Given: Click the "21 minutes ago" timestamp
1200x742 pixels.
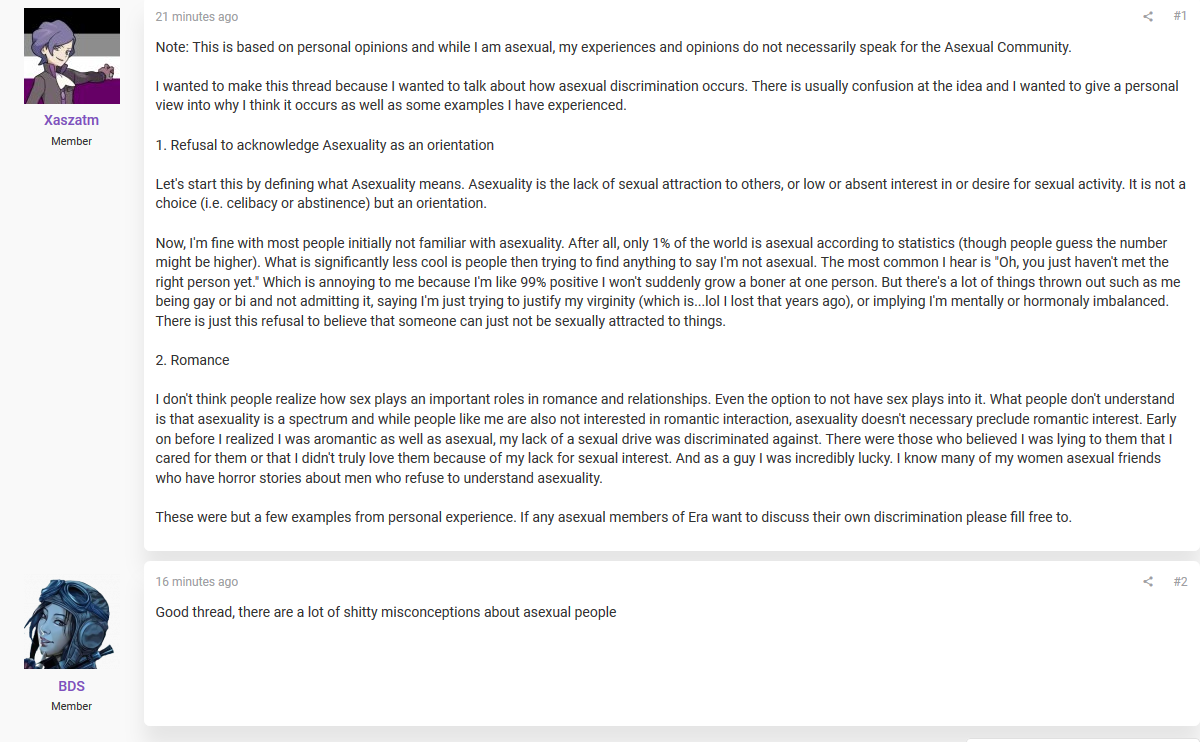Looking at the screenshot, I should click(197, 17).
